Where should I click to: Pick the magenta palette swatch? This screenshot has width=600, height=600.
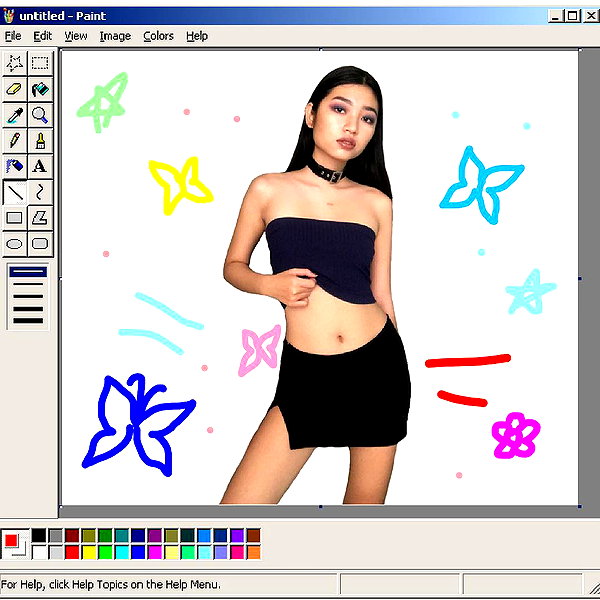[155, 552]
